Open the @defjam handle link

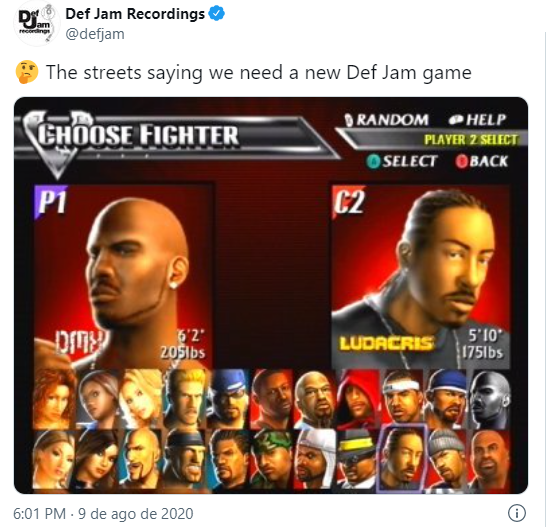pos(95,34)
